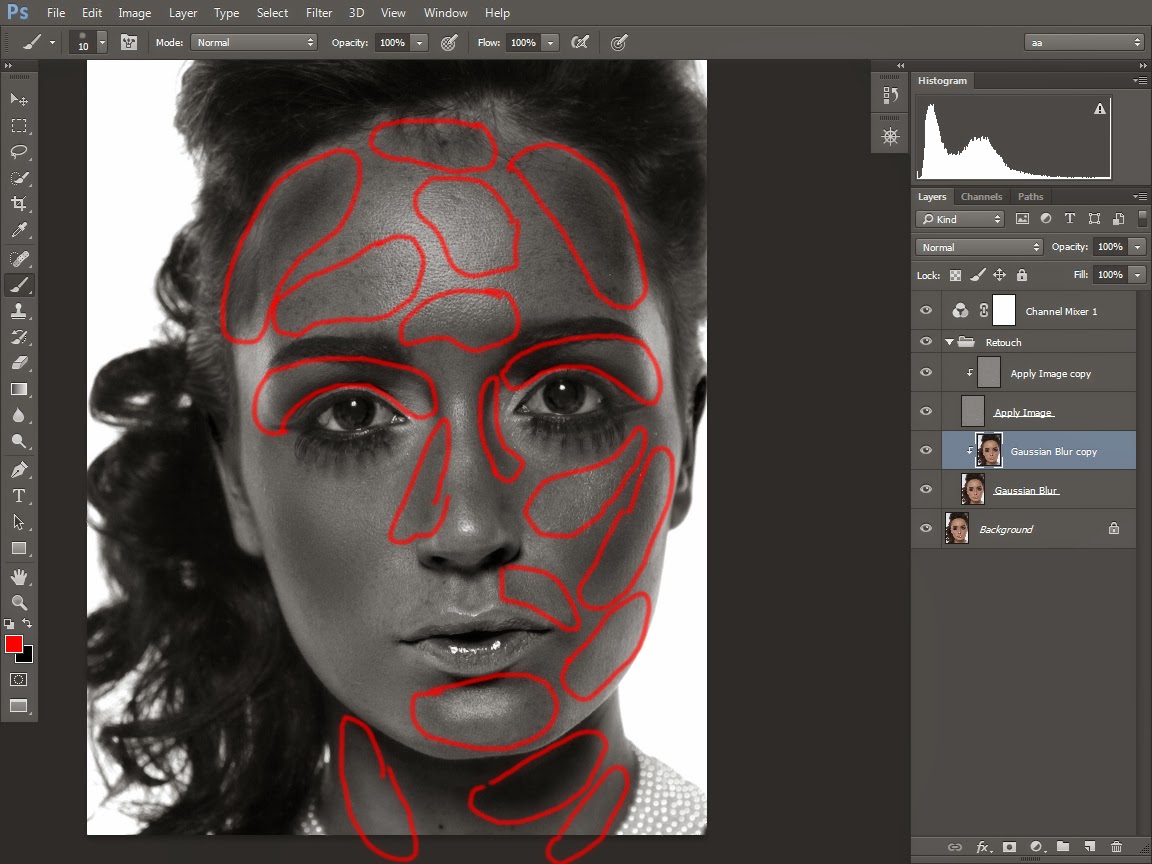Delete layer using trash icon
The width and height of the screenshot is (1152, 864).
click(x=1117, y=847)
